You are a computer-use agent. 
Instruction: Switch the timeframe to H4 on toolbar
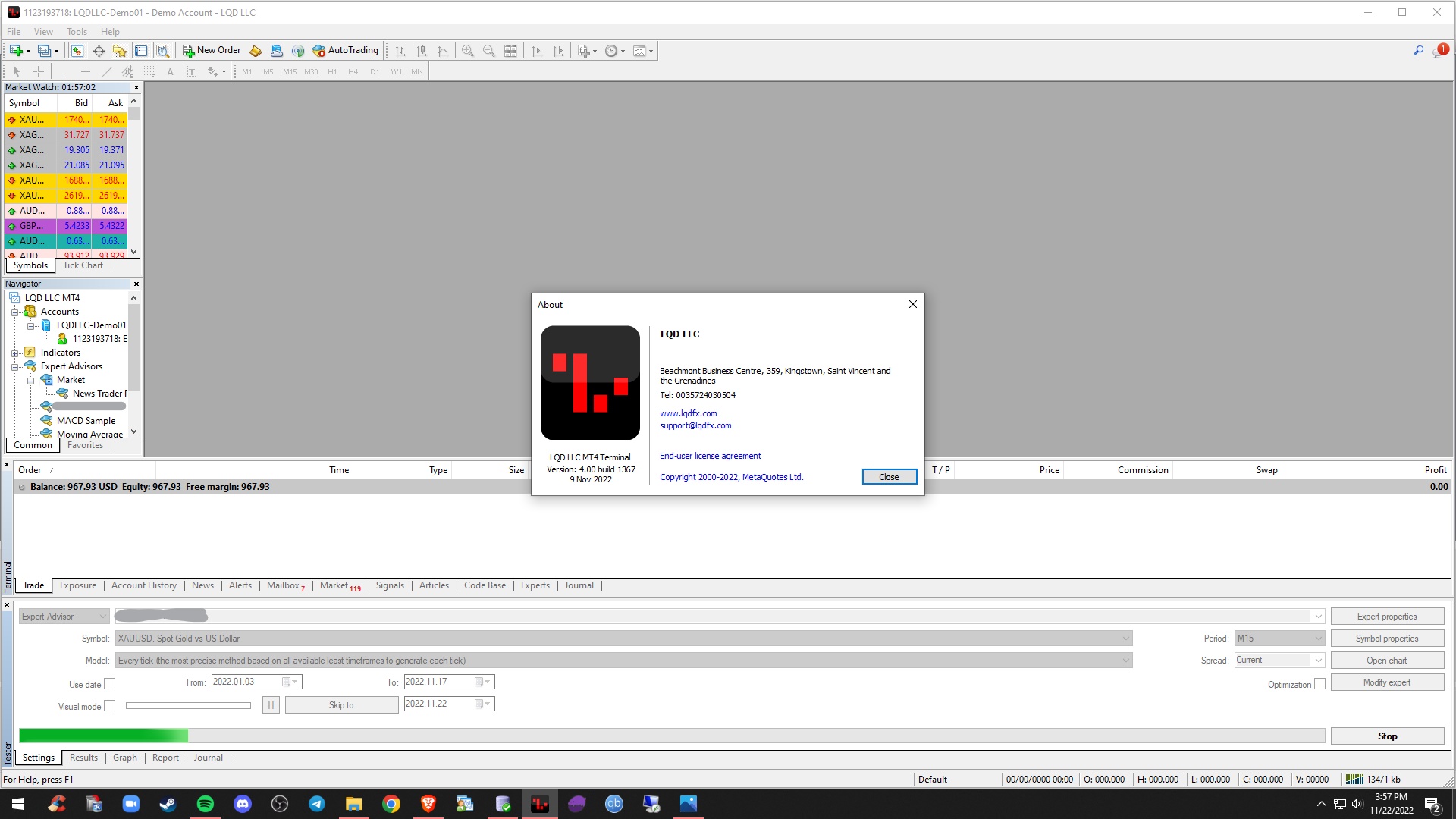click(353, 71)
